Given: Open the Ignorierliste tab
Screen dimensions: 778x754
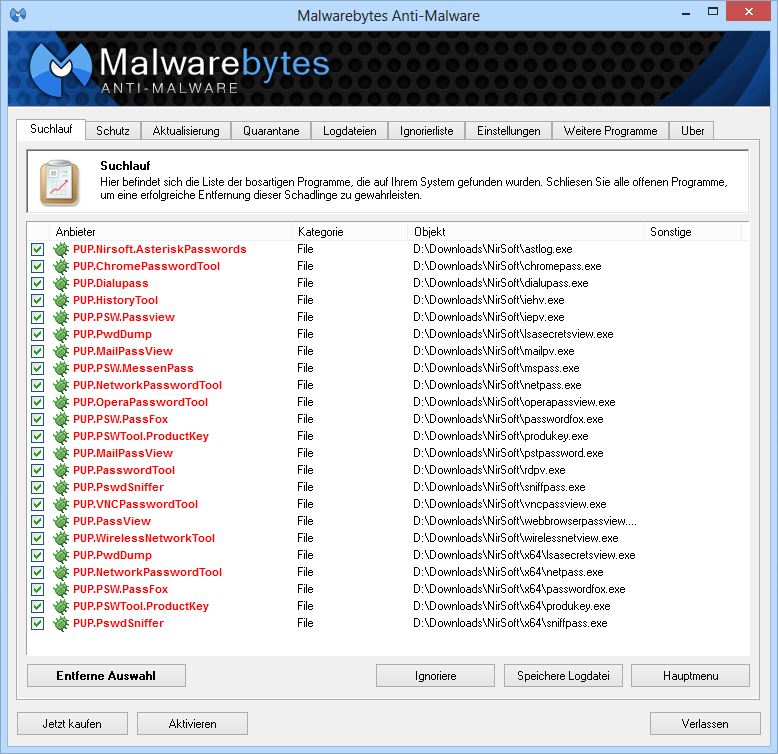Looking at the screenshot, I should [427, 131].
